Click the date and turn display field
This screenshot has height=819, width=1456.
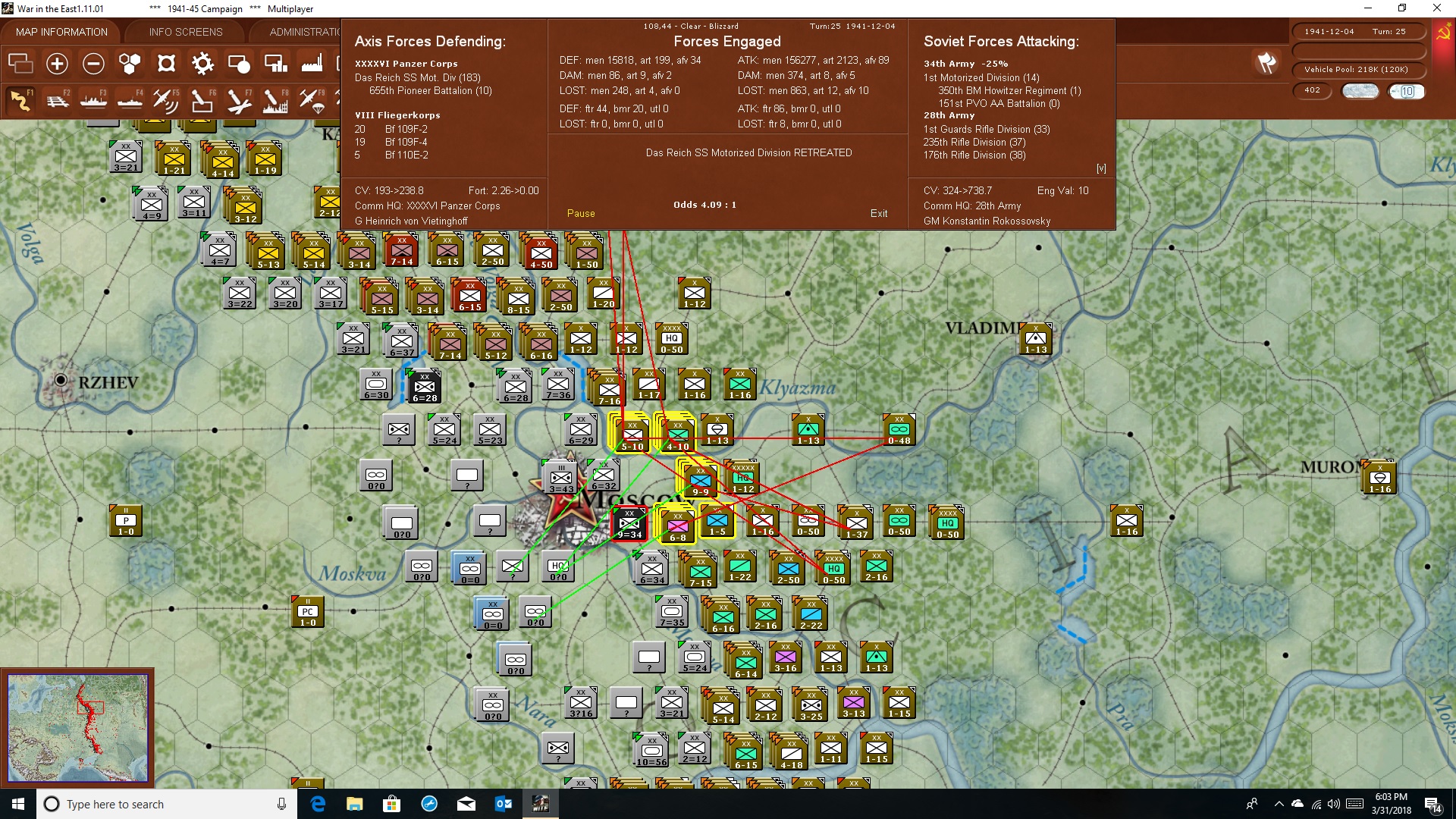pos(1358,31)
